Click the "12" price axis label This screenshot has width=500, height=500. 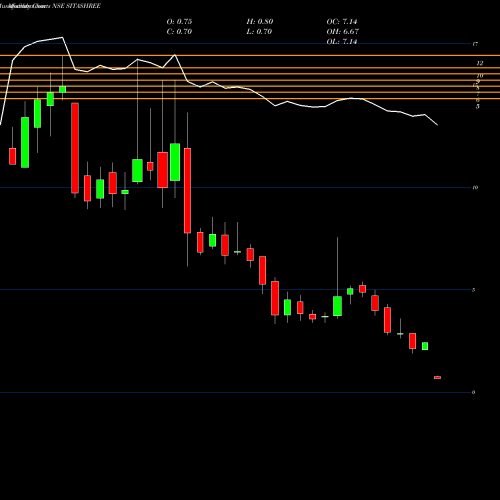point(480,63)
